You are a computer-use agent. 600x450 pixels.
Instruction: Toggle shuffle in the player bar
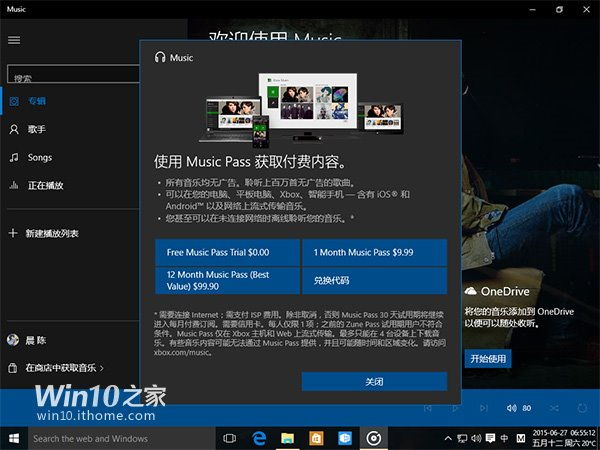554,408
